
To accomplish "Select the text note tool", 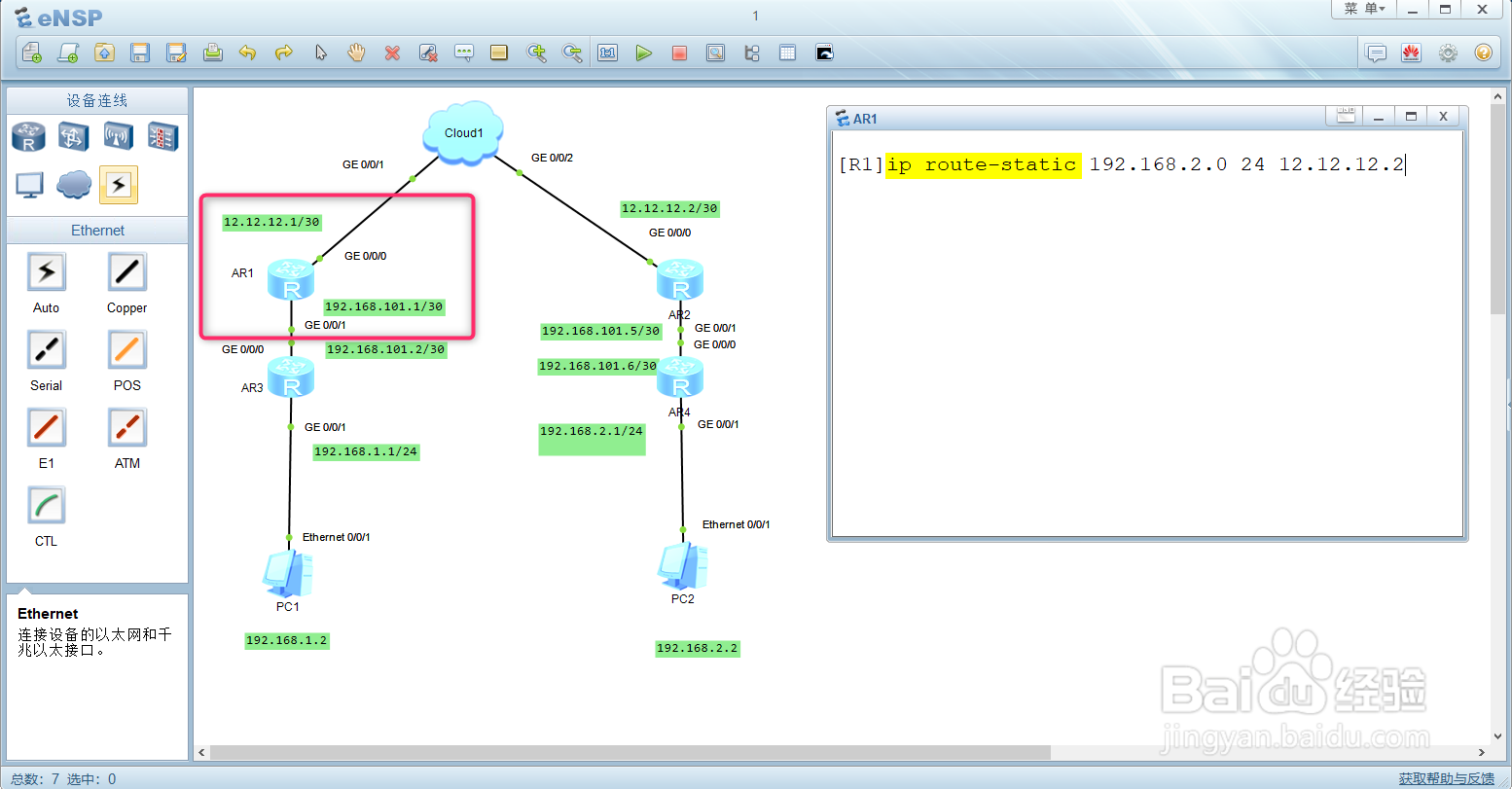I will pyautogui.click(x=464, y=53).
